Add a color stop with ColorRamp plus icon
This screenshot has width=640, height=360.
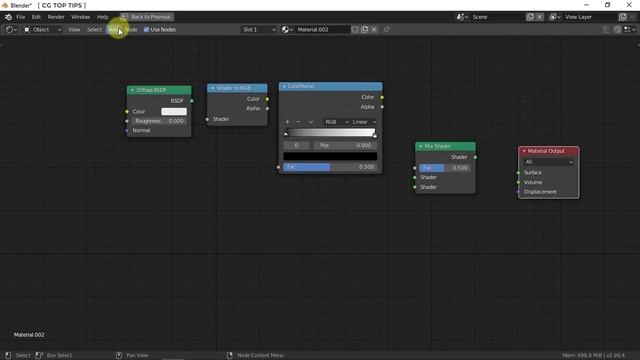[x=287, y=122]
